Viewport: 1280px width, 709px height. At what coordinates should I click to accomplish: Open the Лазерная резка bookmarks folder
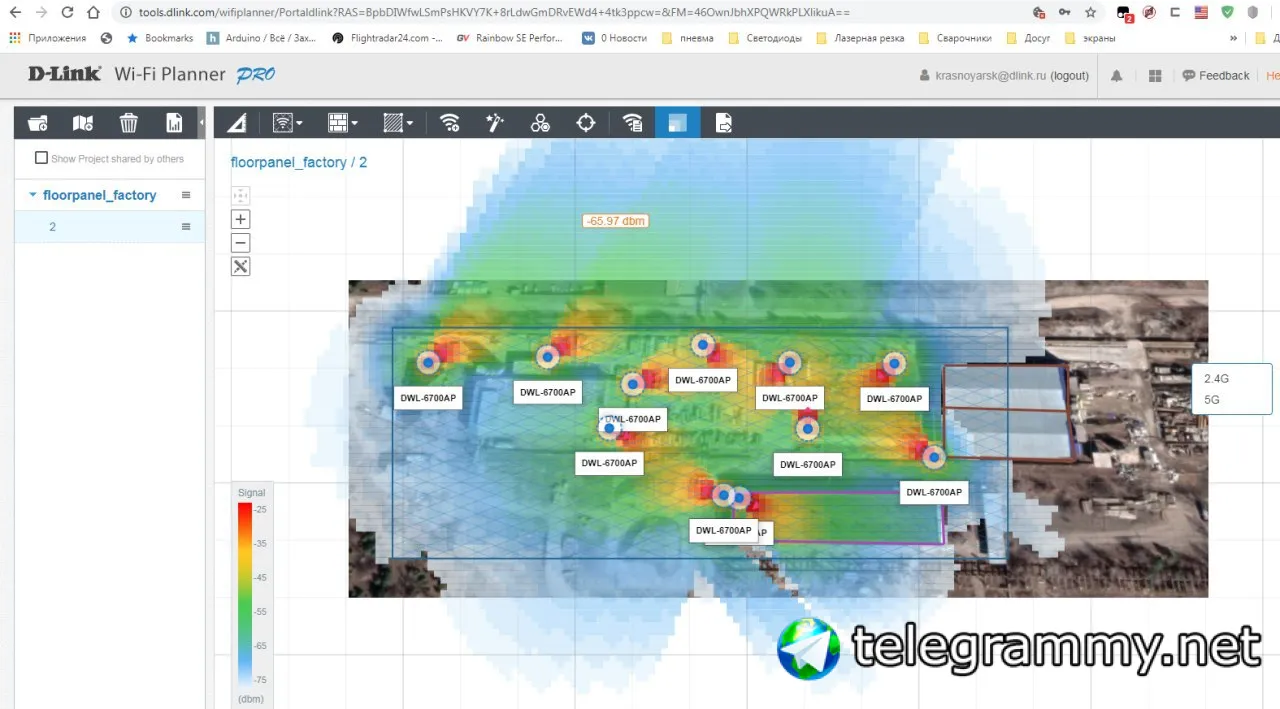pos(861,38)
